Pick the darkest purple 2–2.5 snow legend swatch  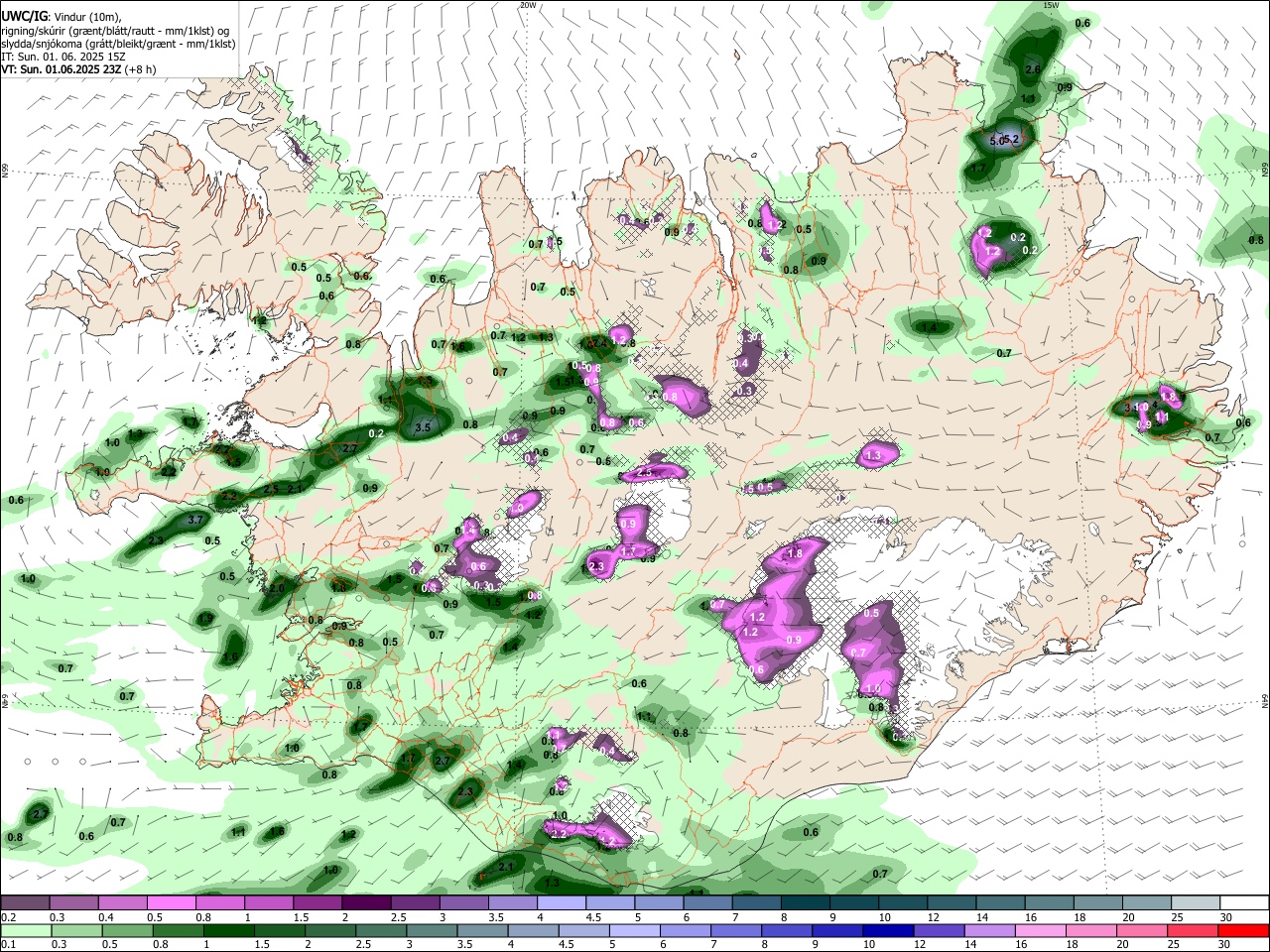pos(366,902)
